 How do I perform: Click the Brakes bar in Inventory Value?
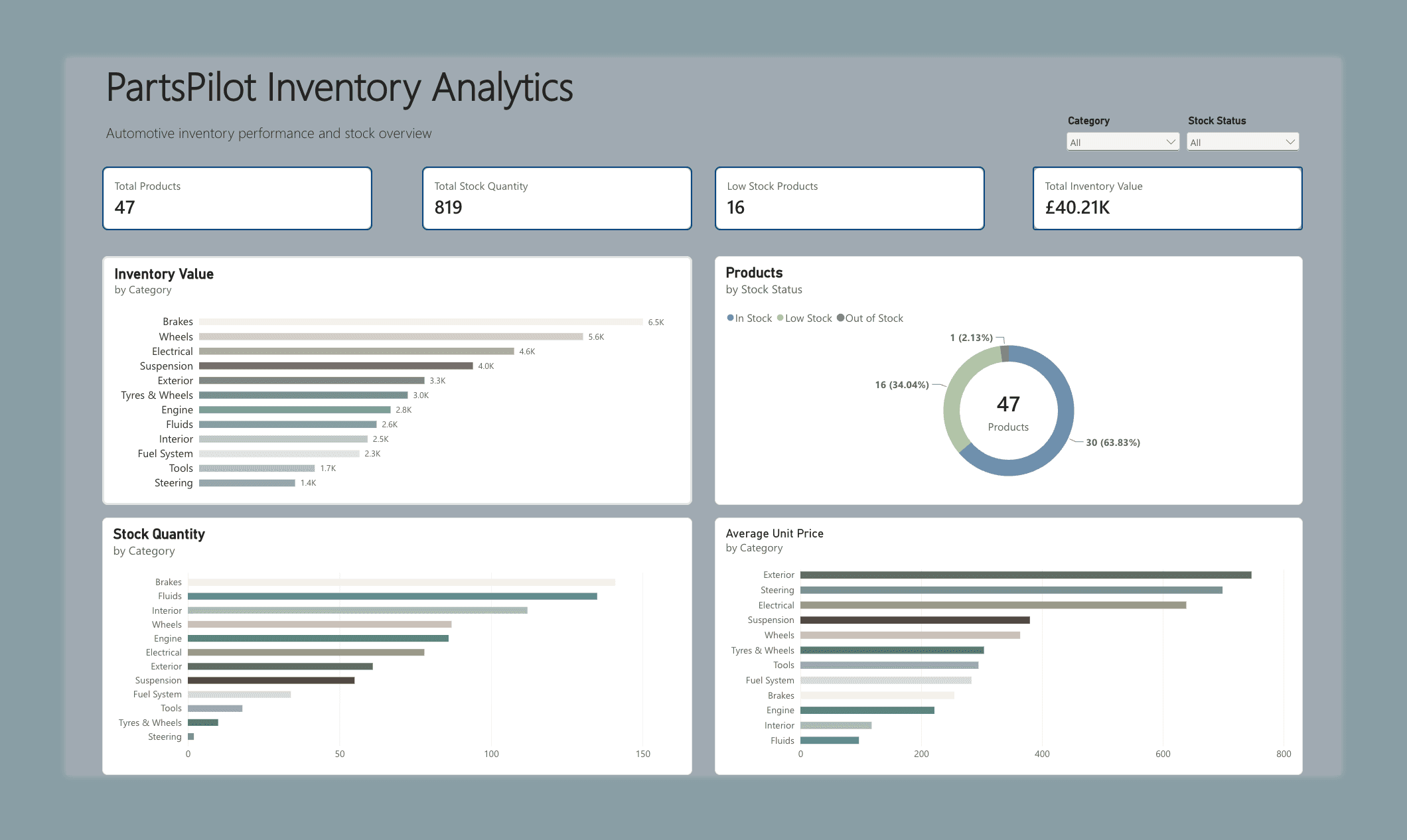421,322
